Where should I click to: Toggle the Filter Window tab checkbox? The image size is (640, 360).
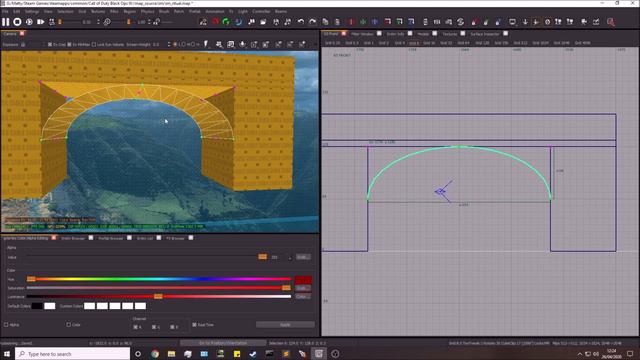379,33
